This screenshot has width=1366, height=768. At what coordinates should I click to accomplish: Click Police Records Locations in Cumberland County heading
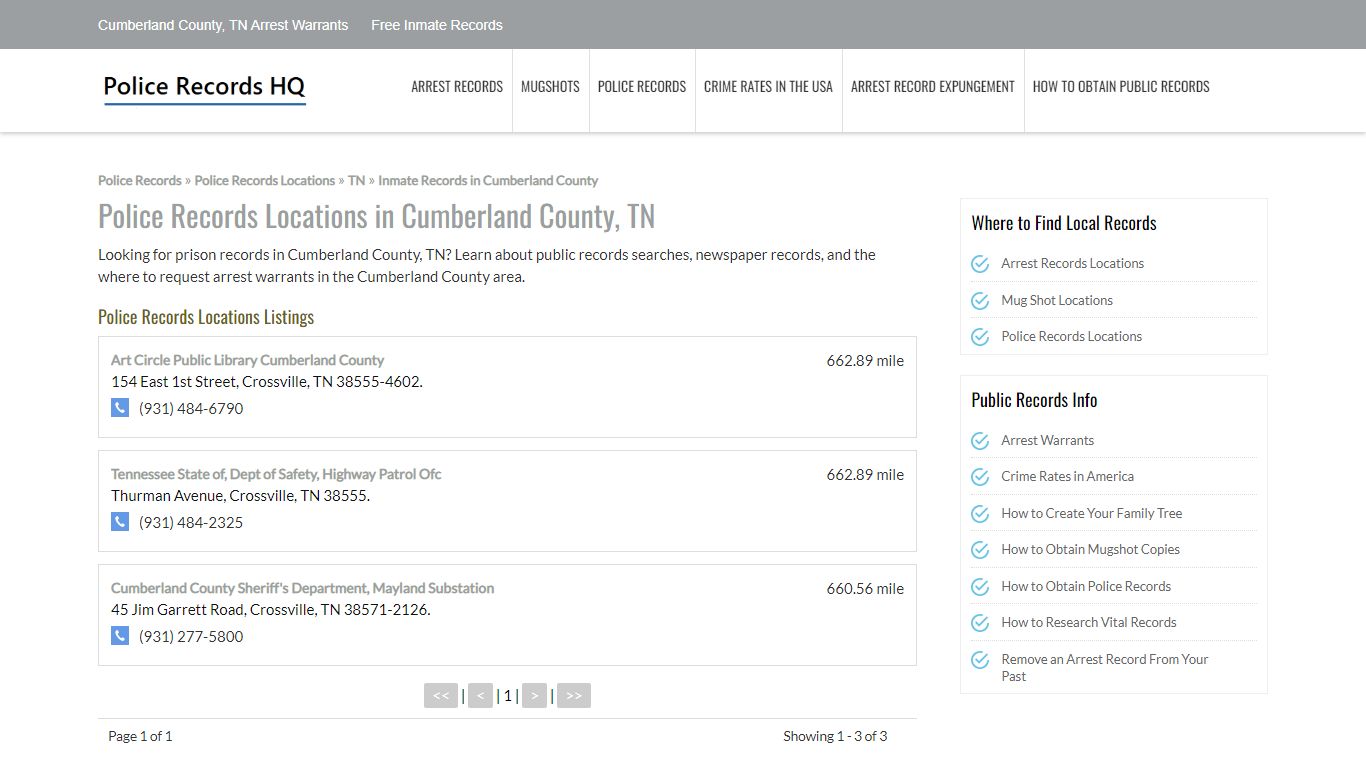point(376,217)
